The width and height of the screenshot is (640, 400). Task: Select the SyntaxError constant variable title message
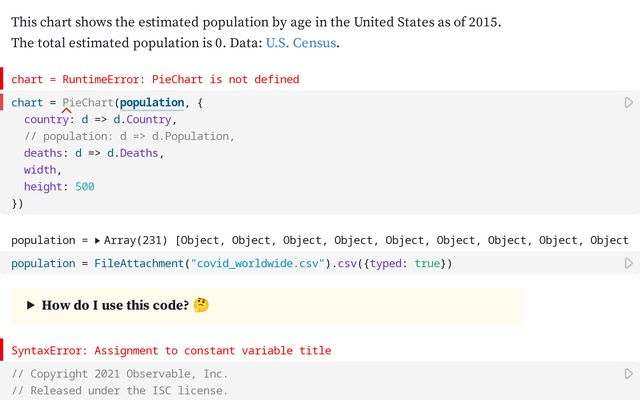pyautogui.click(x=171, y=351)
